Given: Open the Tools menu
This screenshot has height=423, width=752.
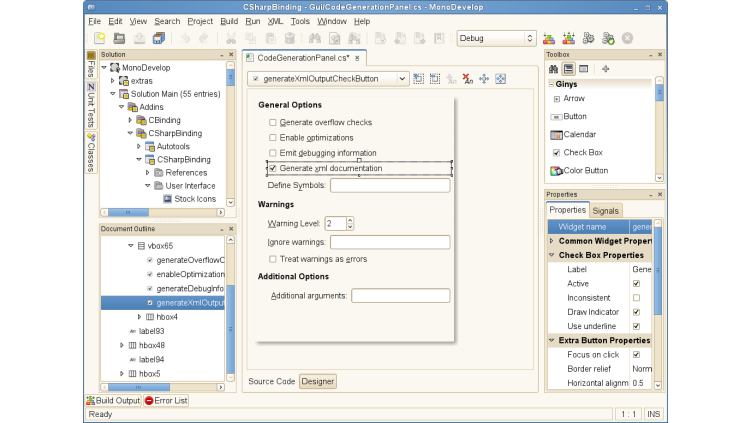Looking at the screenshot, I should coord(300,22).
